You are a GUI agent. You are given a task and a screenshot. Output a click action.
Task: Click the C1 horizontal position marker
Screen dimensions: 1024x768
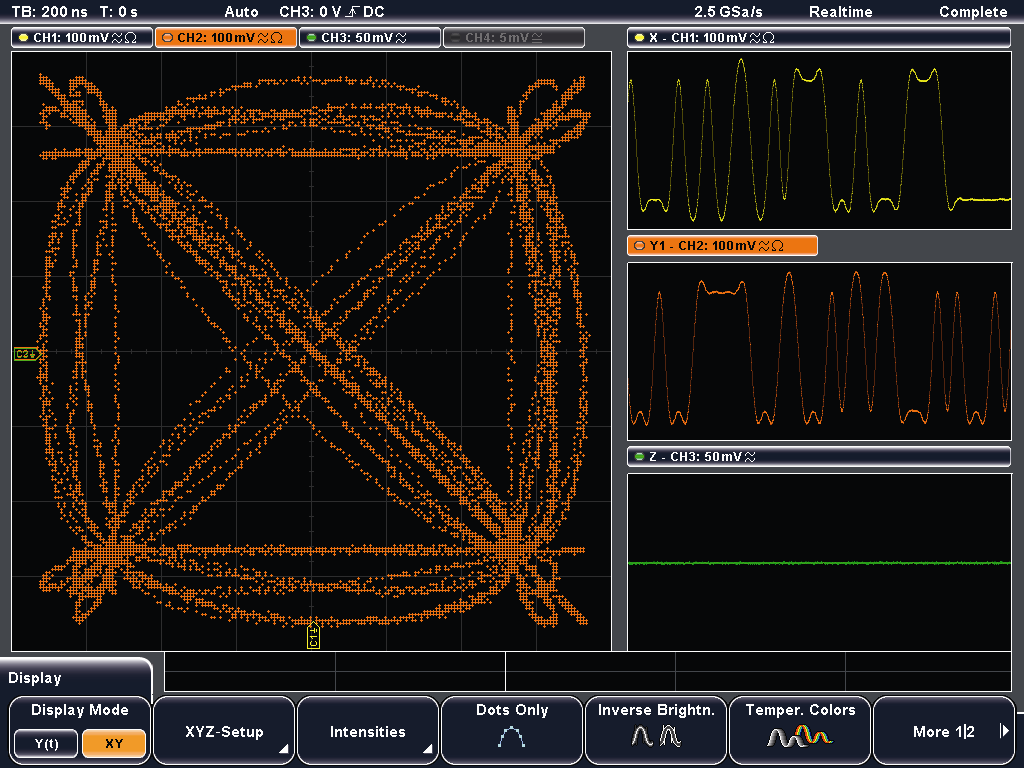(x=313, y=635)
